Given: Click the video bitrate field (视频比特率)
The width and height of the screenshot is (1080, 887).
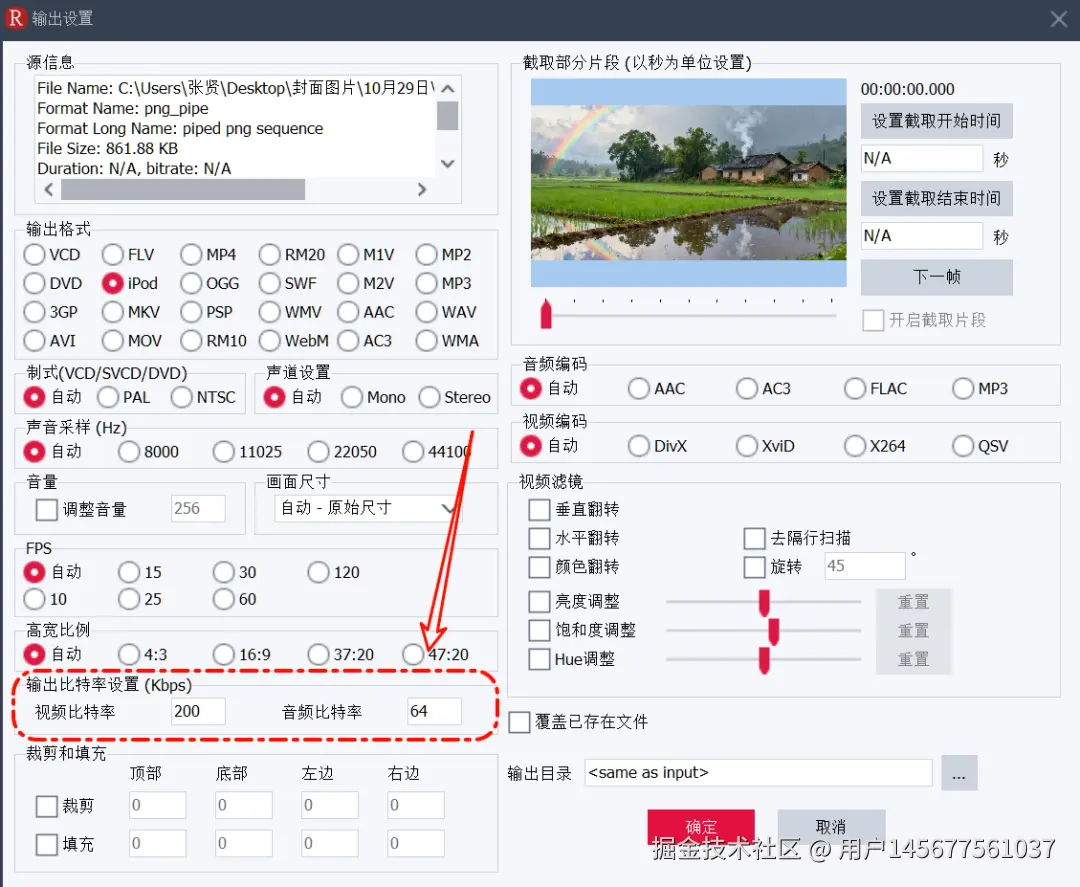Looking at the screenshot, I should pyautogui.click(x=198, y=711).
